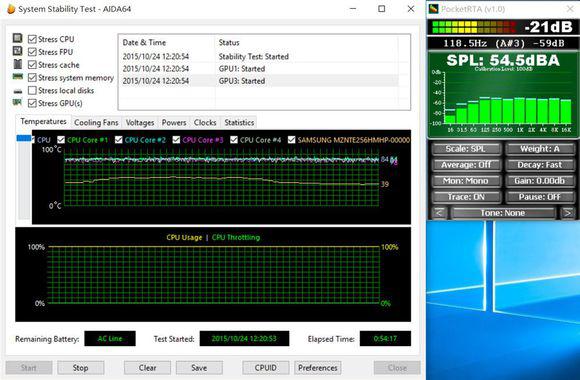This screenshot has height=380, width=580.
Task: Click the FPU icon beside Stress FPU
Action: point(17,51)
